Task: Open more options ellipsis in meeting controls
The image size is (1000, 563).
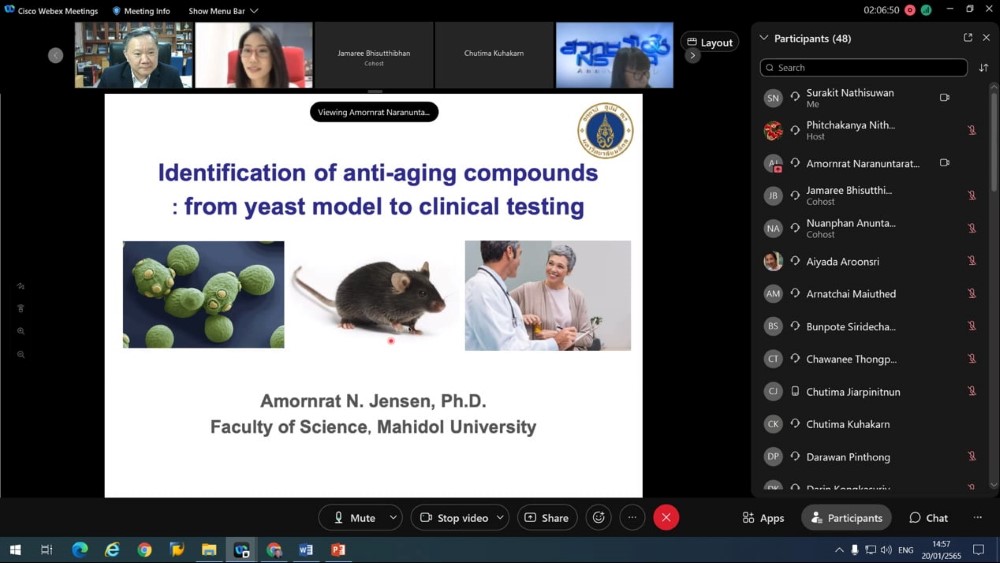Action: click(632, 517)
